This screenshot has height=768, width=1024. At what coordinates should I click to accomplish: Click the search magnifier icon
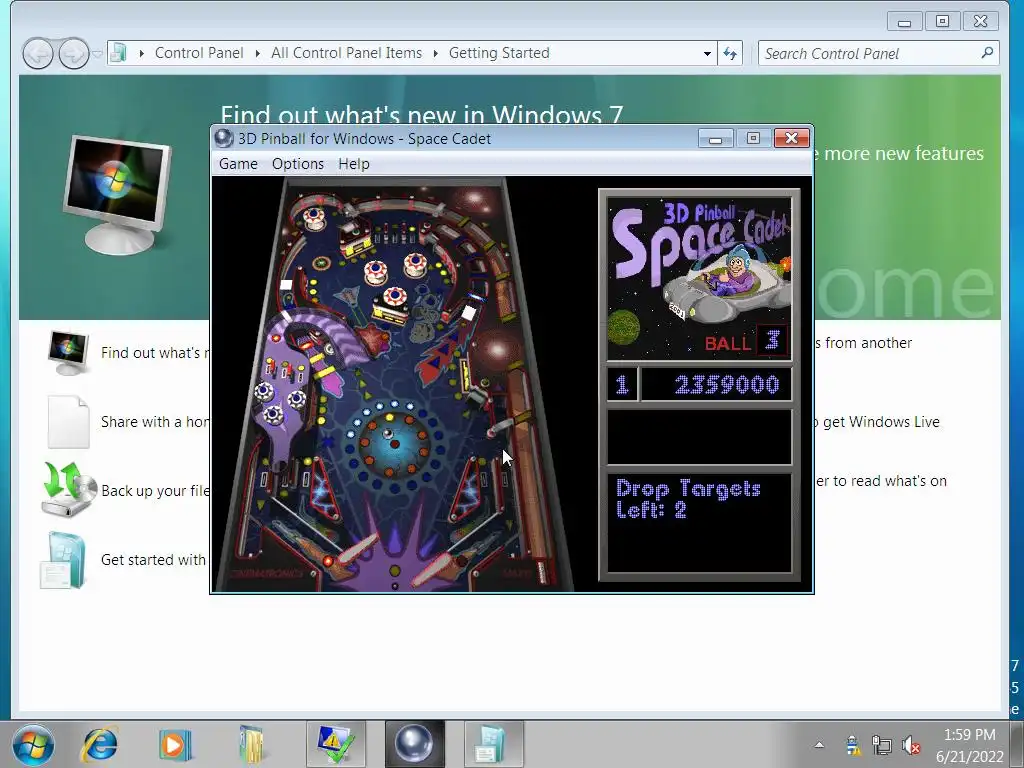coord(987,52)
